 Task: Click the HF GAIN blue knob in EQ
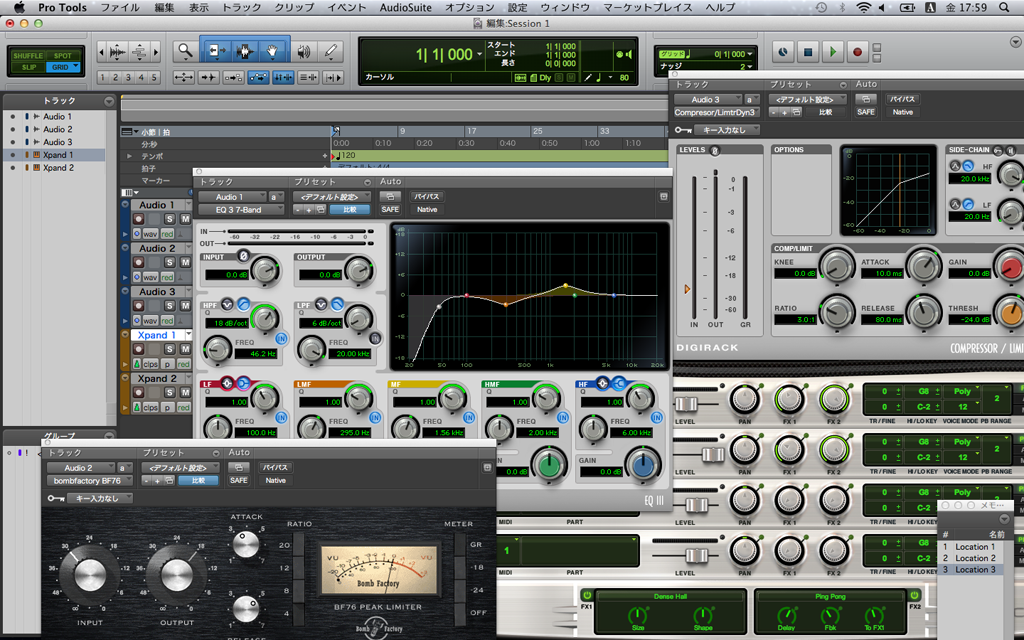(643, 464)
